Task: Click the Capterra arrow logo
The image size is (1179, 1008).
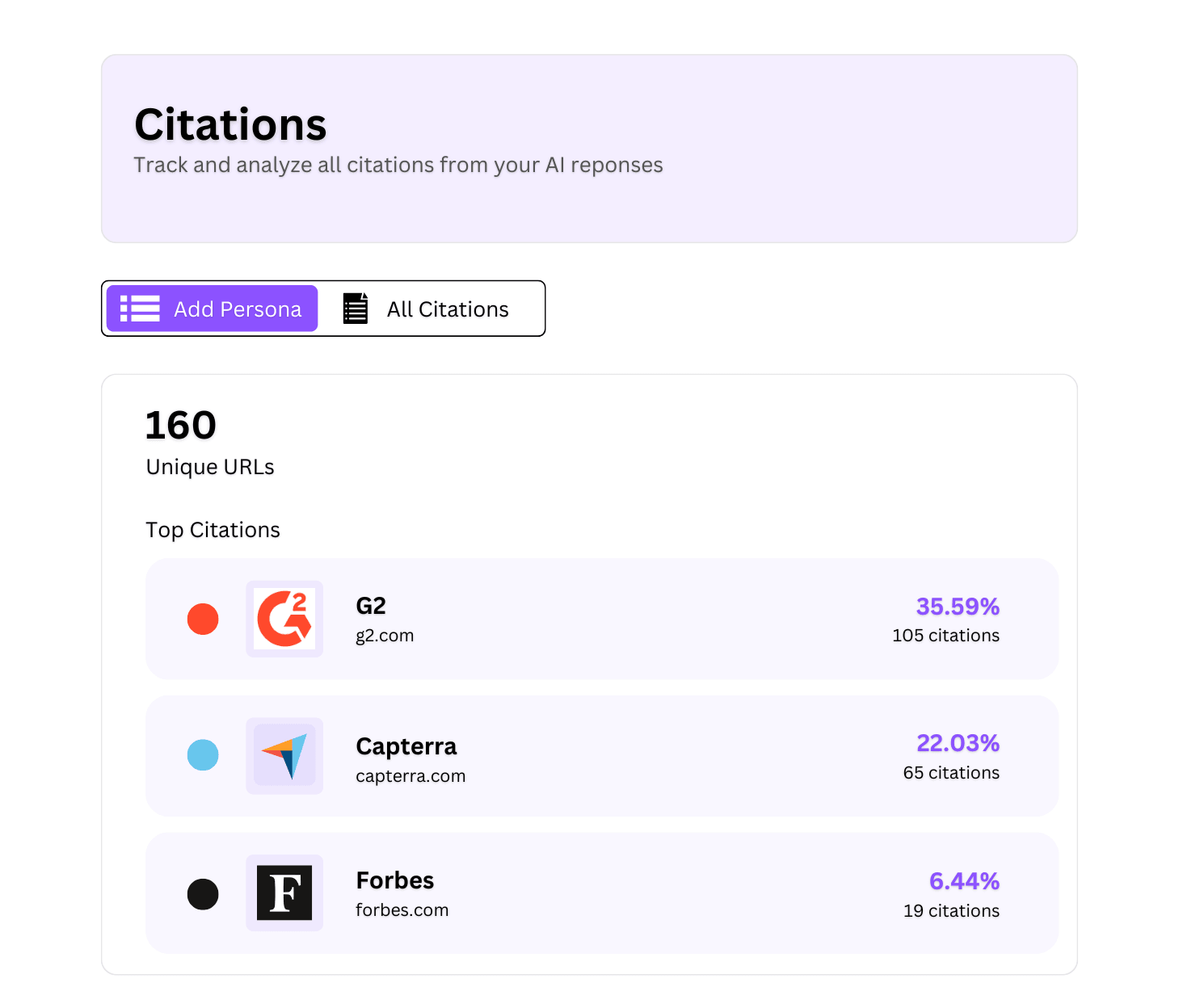Action: (284, 755)
